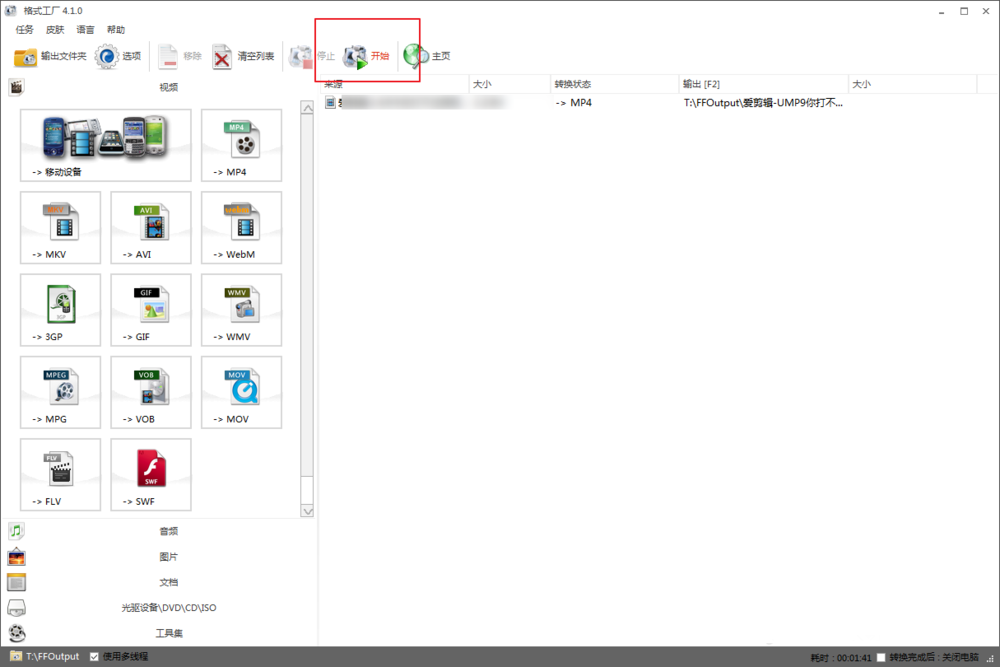This screenshot has height=667, width=1000.
Task: Click the 停止 stop button
Action: pos(311,57)
